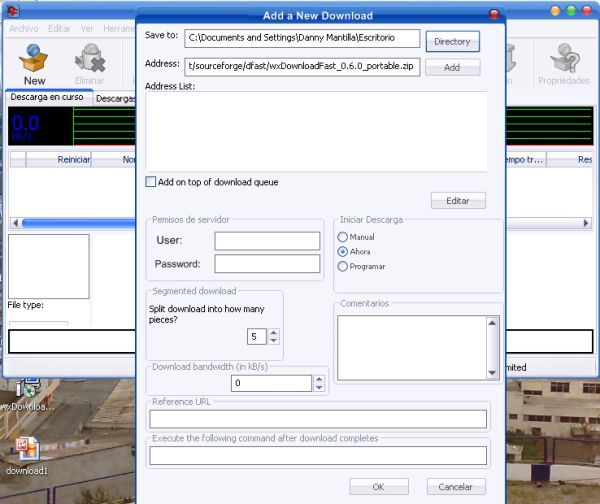
Task: Click the Add address button
Action: [x=452, y=67]
